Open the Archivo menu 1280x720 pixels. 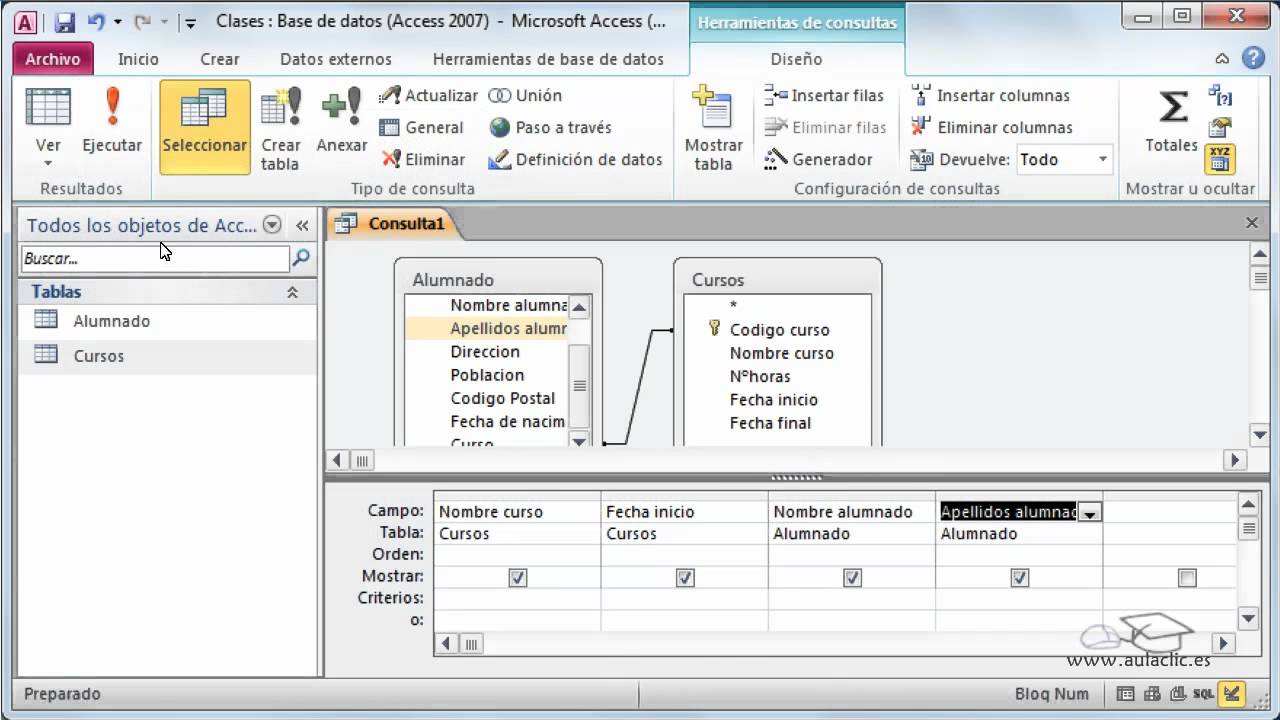point(52,59)
